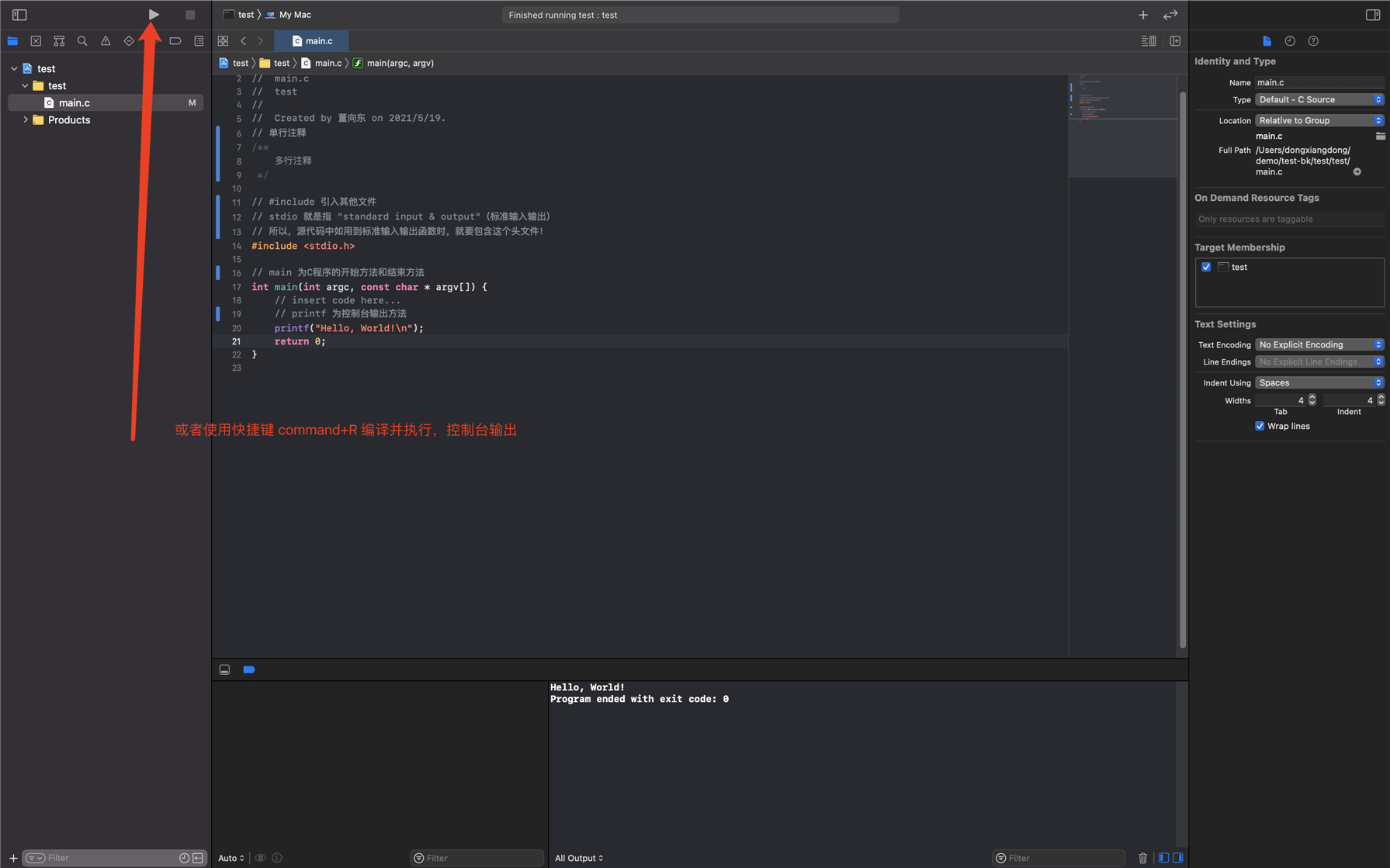Select the main.c editor tab

[312, 41]
